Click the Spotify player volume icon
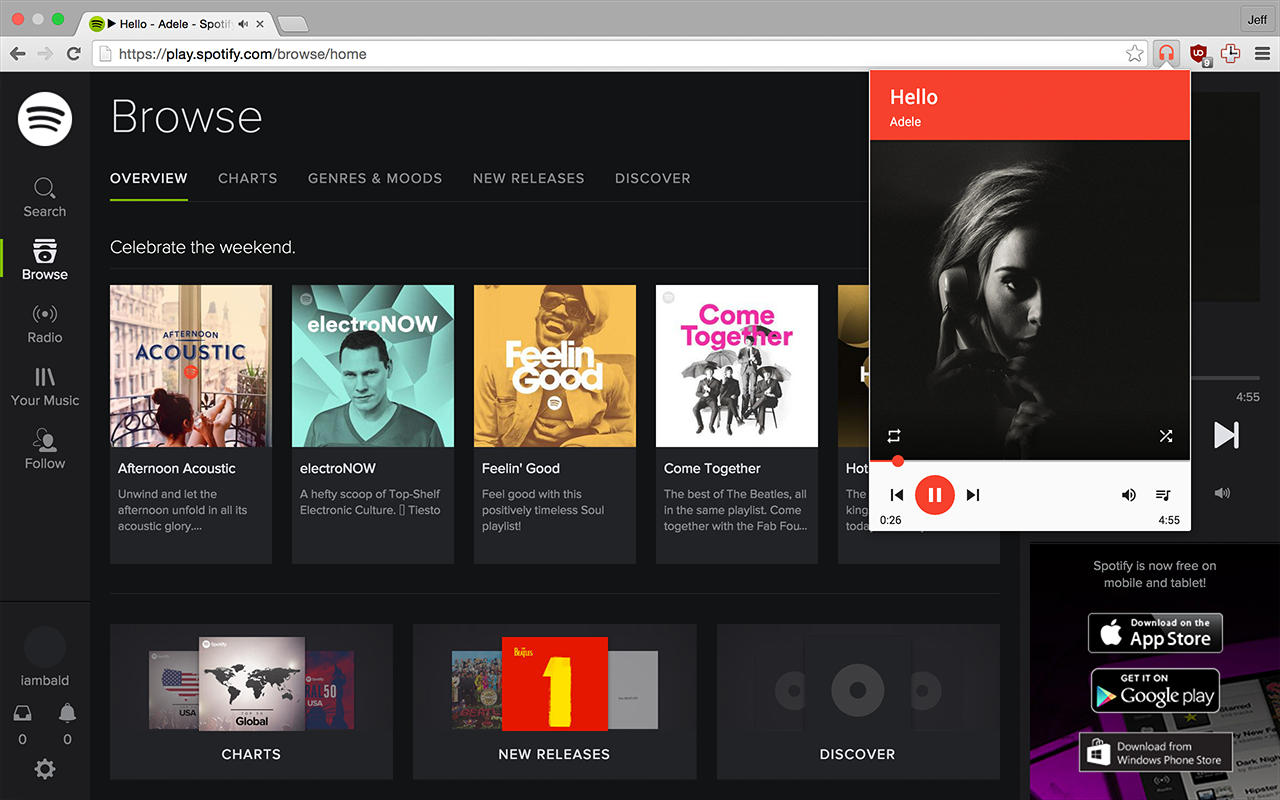This screenshot has width=1280, height=800. pyautogui.click(x=1221, y=493)
